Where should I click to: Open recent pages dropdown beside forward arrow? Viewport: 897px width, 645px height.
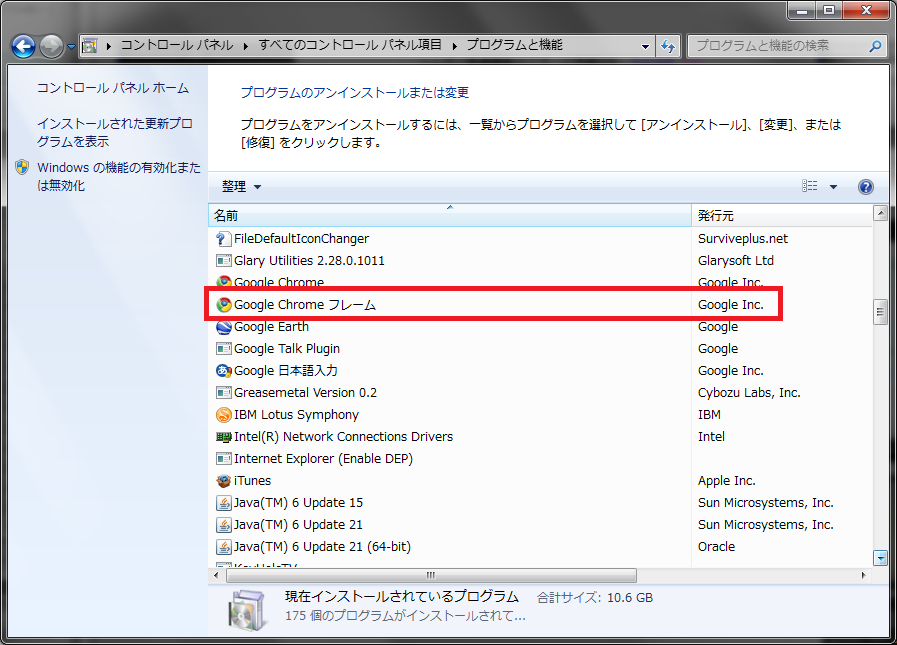point(71,47)
